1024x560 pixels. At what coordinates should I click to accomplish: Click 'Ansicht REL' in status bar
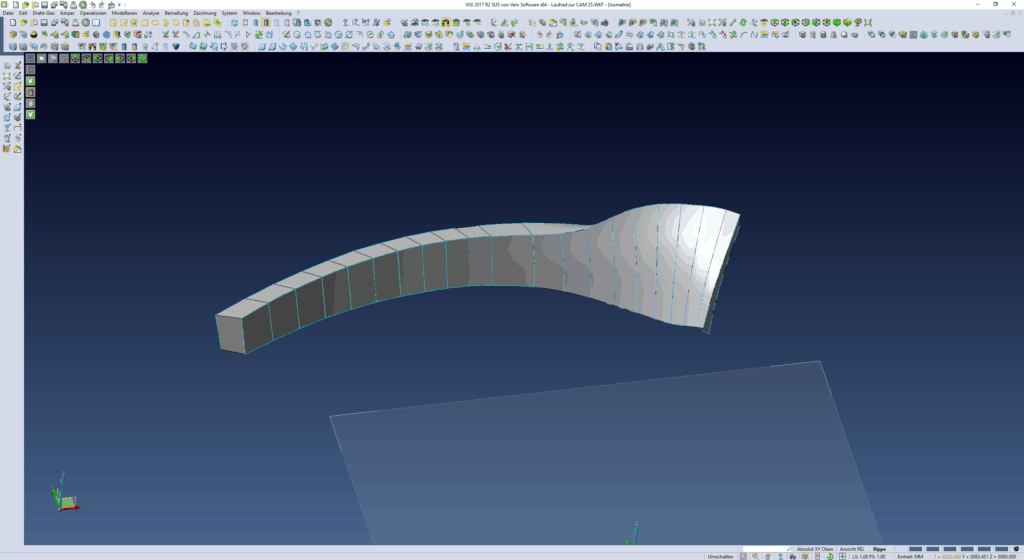pos(852,549)
